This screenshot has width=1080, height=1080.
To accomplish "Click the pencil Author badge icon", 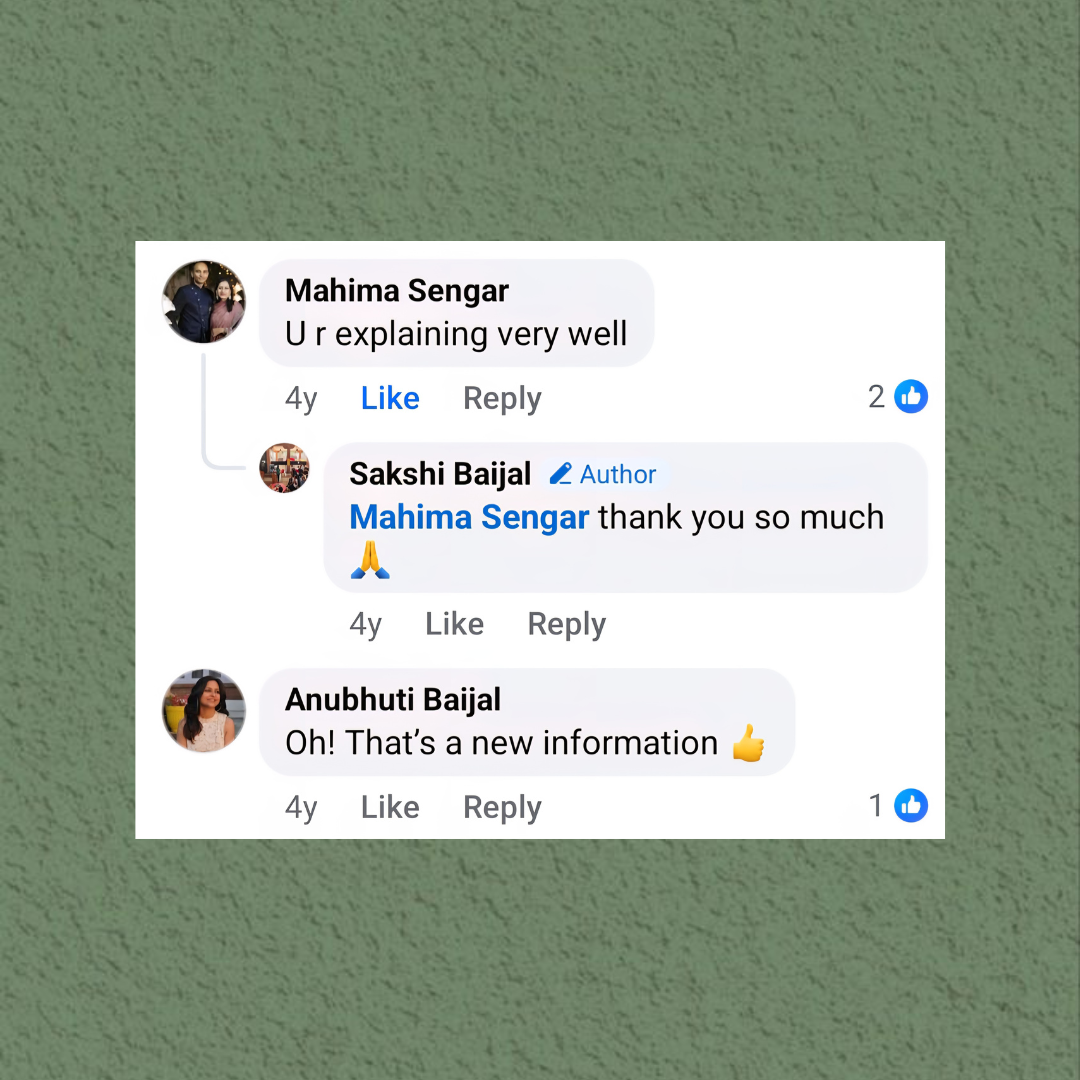I will coord(561,474).
